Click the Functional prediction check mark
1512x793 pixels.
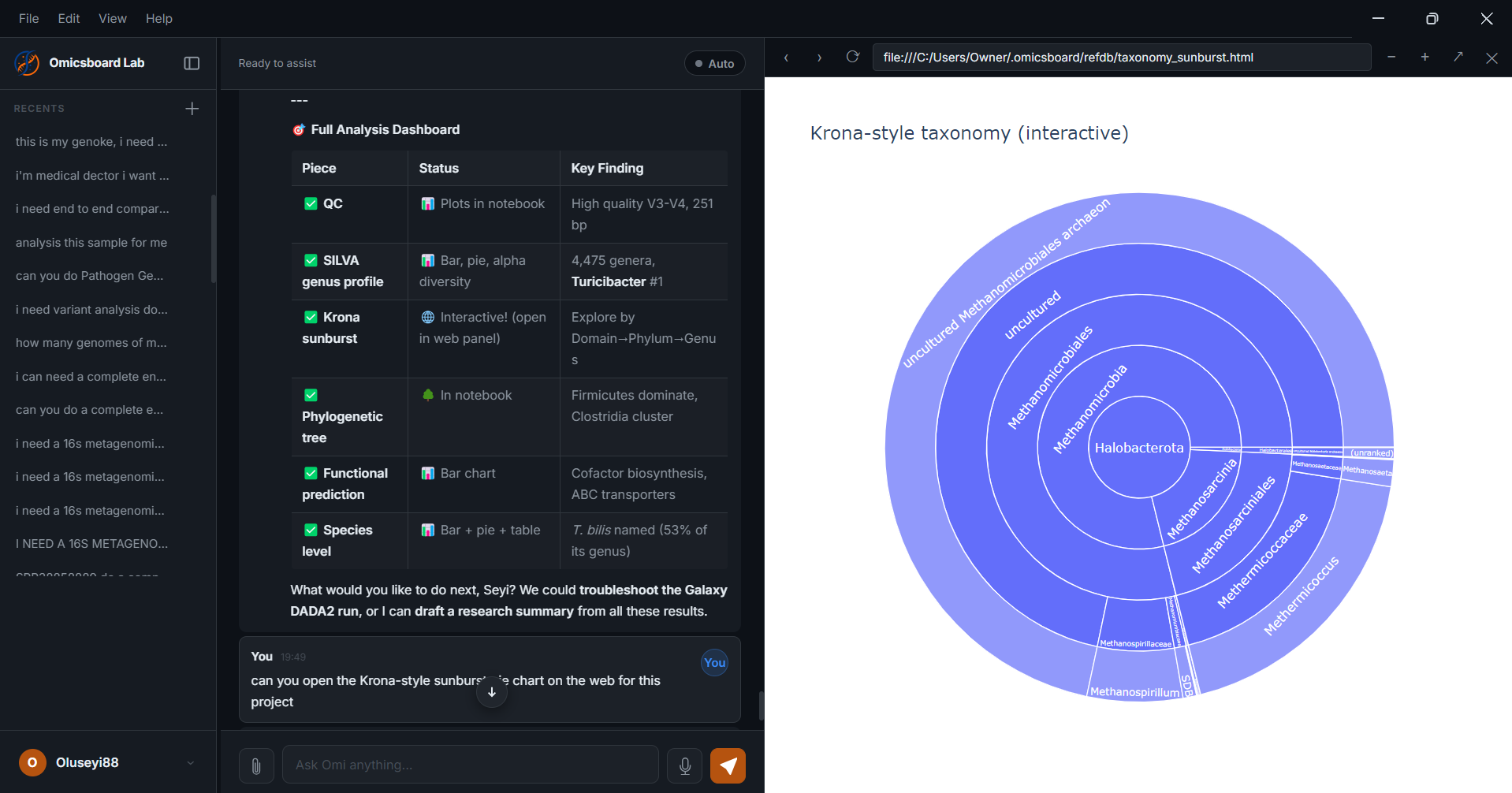[311, 473]
